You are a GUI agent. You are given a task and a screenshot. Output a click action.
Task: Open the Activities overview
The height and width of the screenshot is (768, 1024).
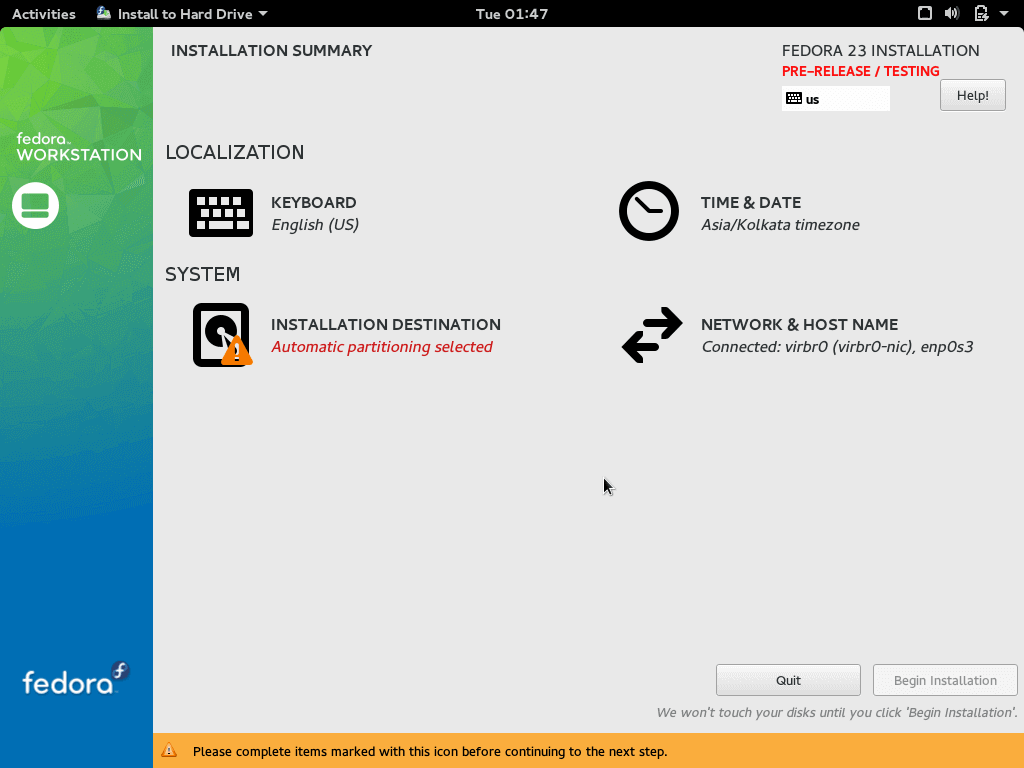[43, 14]
